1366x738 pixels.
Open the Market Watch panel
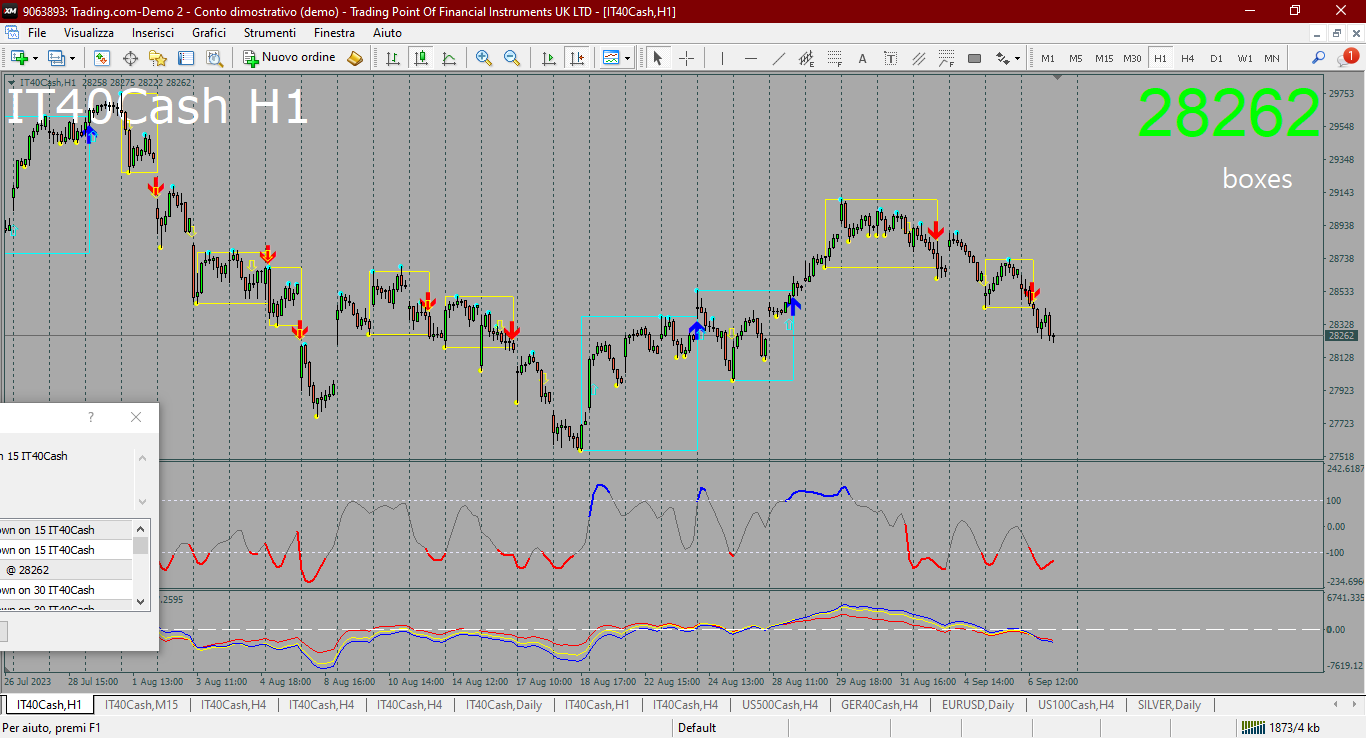[102, 58]
